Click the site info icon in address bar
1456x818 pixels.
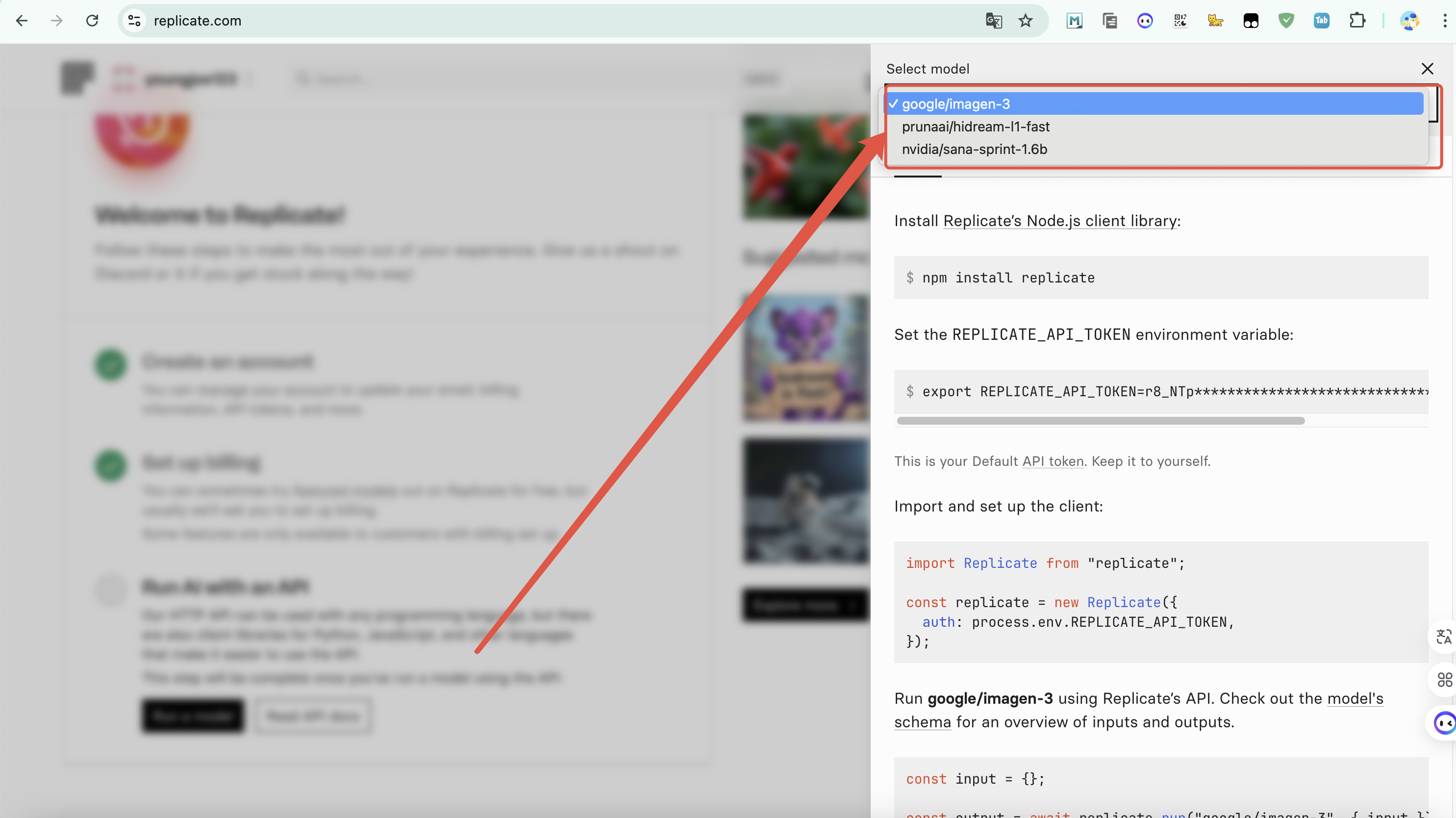click(134, 21)
